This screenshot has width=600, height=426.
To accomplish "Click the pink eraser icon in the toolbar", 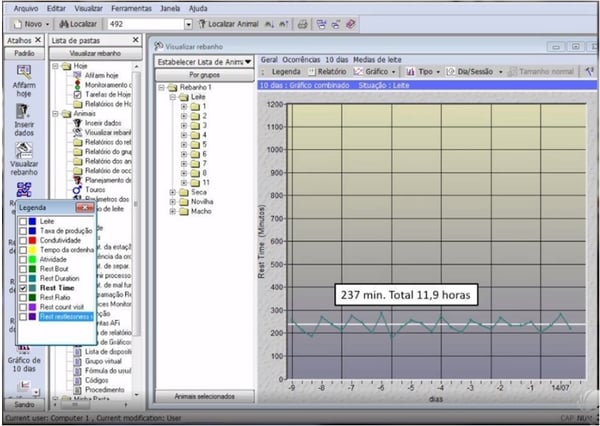I will [350, 24].
